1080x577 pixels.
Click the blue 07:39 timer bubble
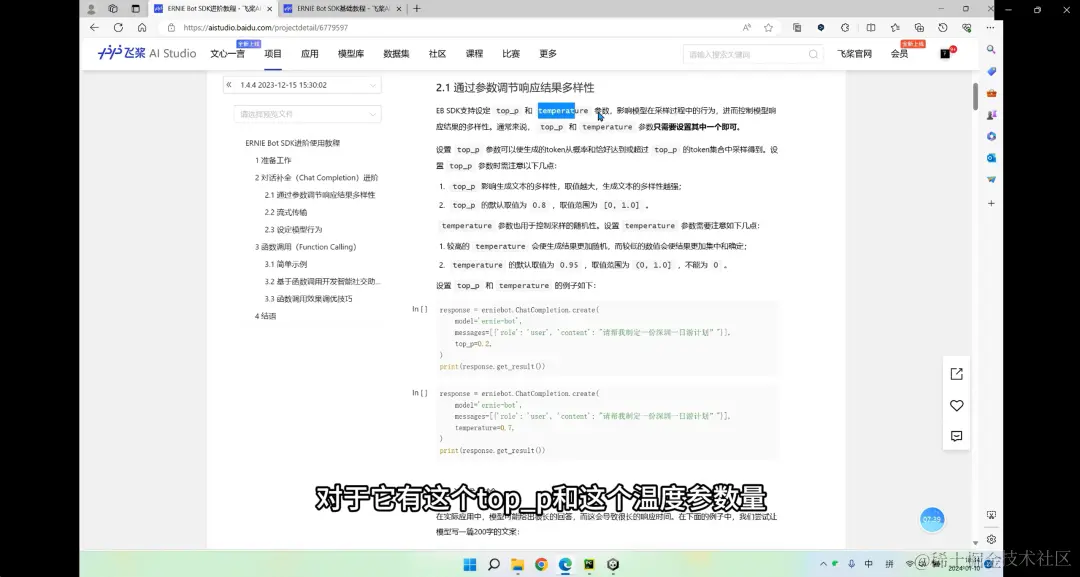[931, 519]
